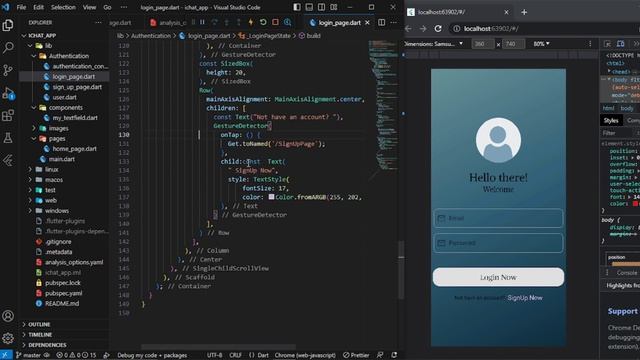Toggle primary sidebar layout icon

[x=297, y=7]
